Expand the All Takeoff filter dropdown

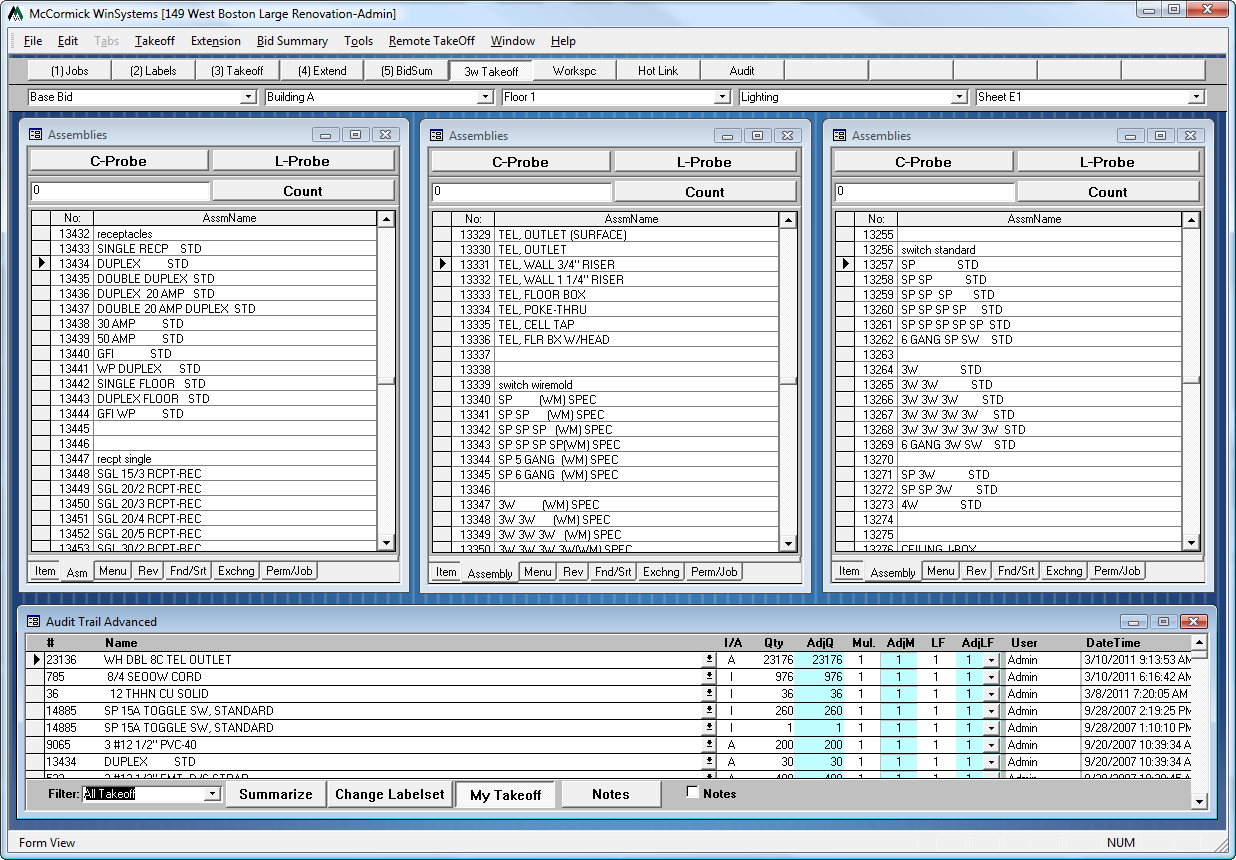[x=211, y=793]
